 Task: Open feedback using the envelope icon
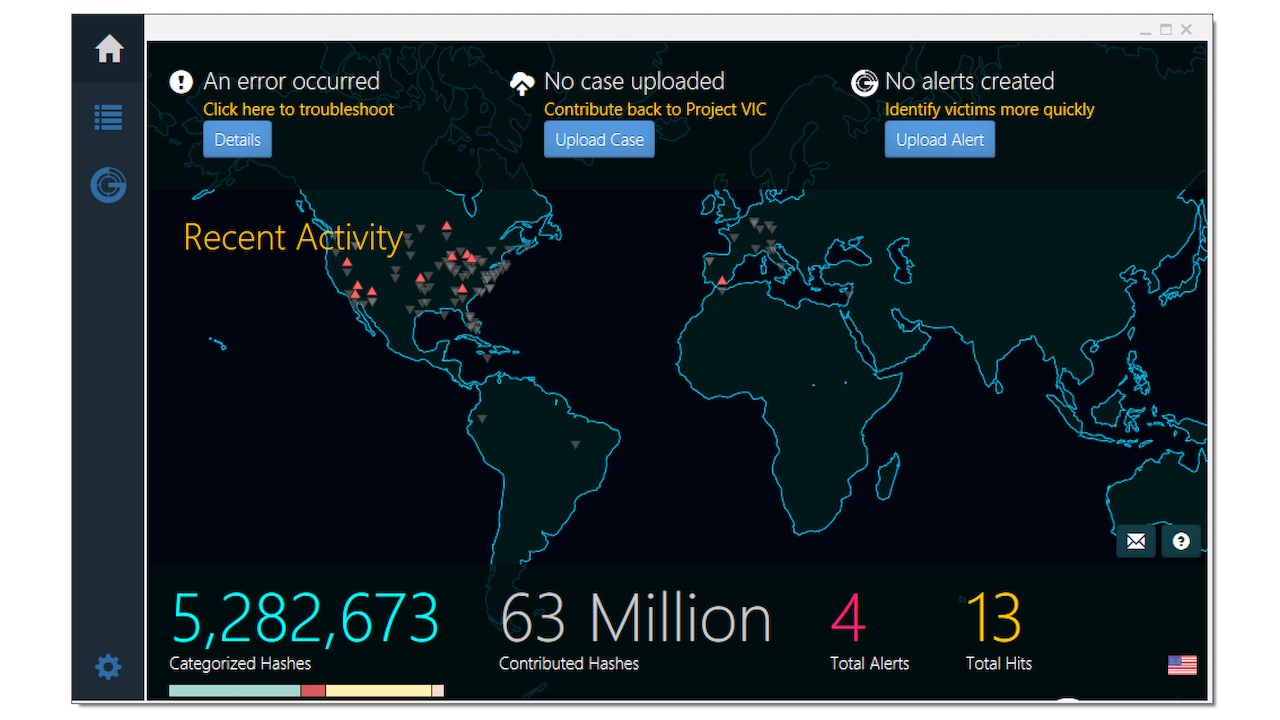click(x=1135, y=541)
